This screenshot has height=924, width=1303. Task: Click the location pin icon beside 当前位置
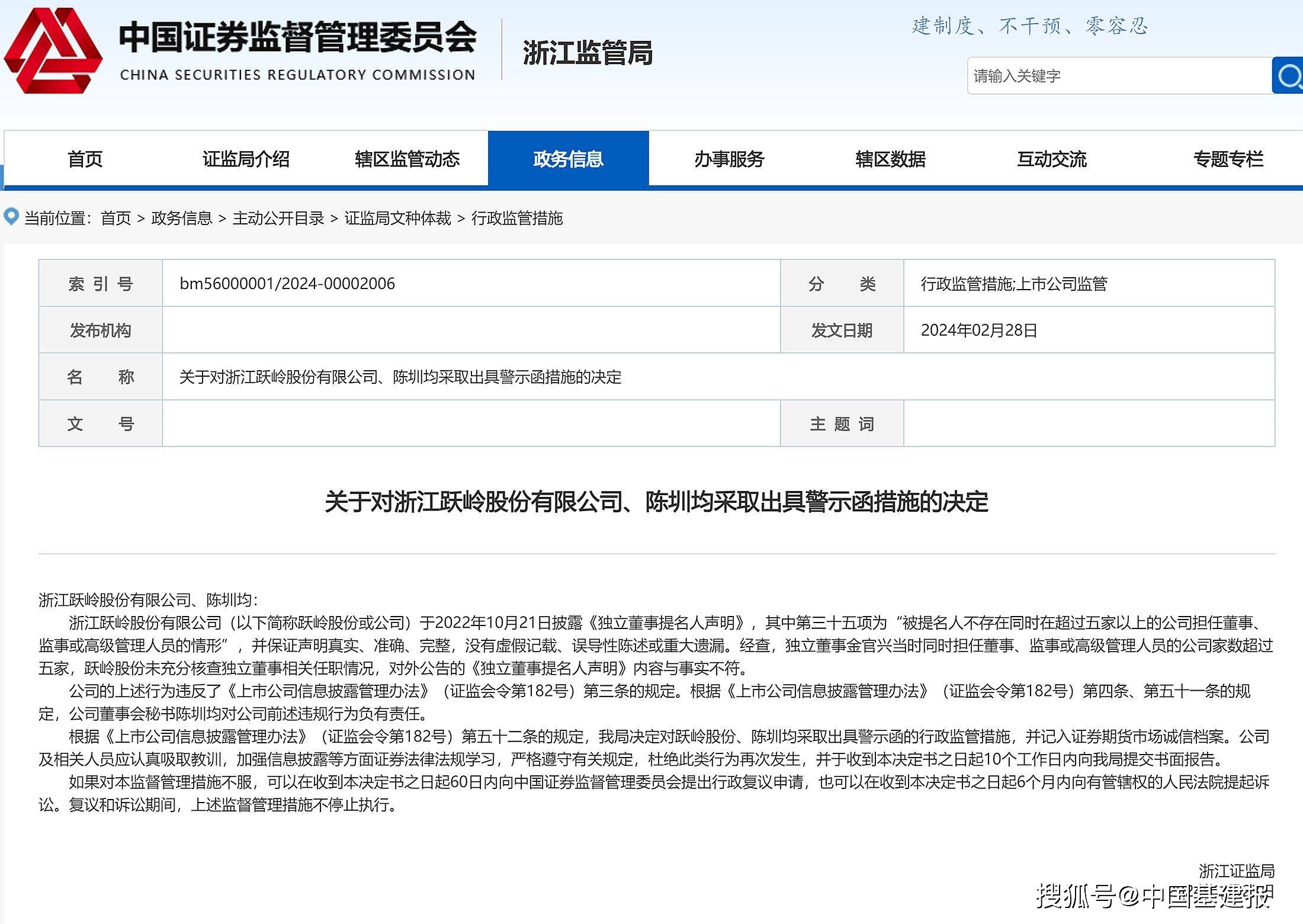(x=11, y=218)
